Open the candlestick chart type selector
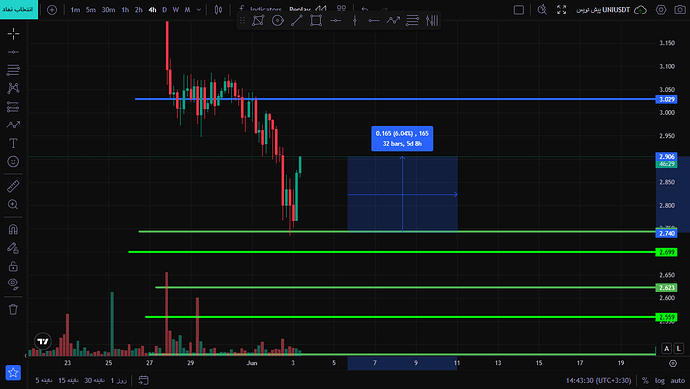690x389 pixels. (x=218, y=10)
